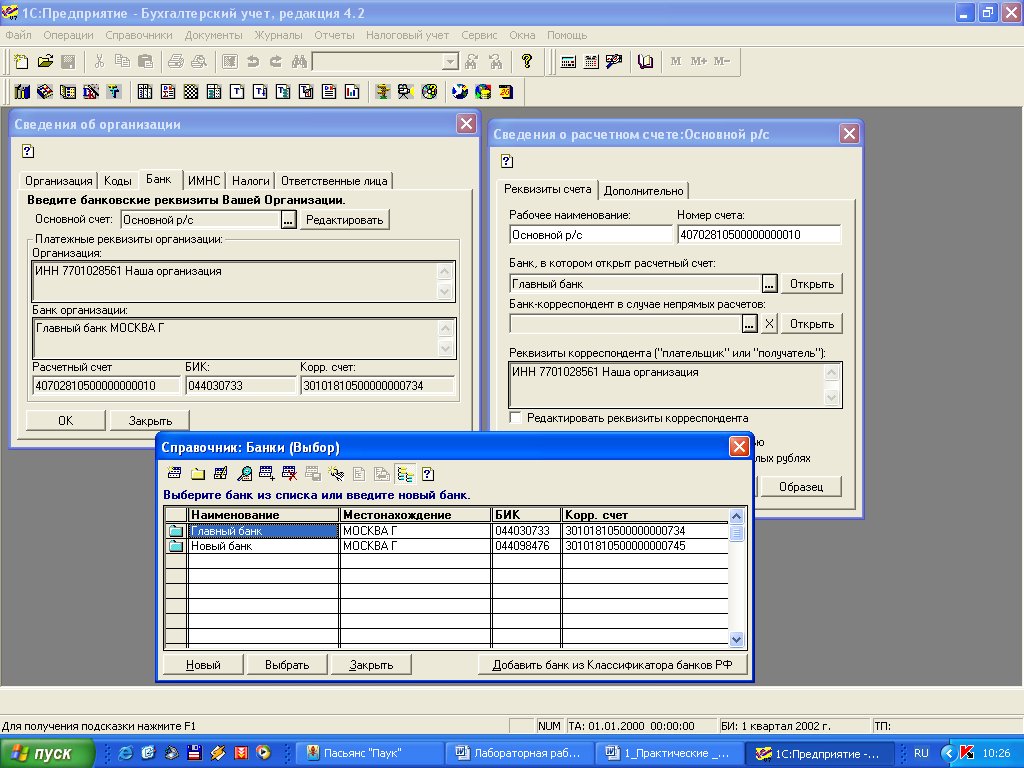Click the Новый button in Банки dialog
The height and width of the screenshot is (768, 1024).
coord(203,665)
